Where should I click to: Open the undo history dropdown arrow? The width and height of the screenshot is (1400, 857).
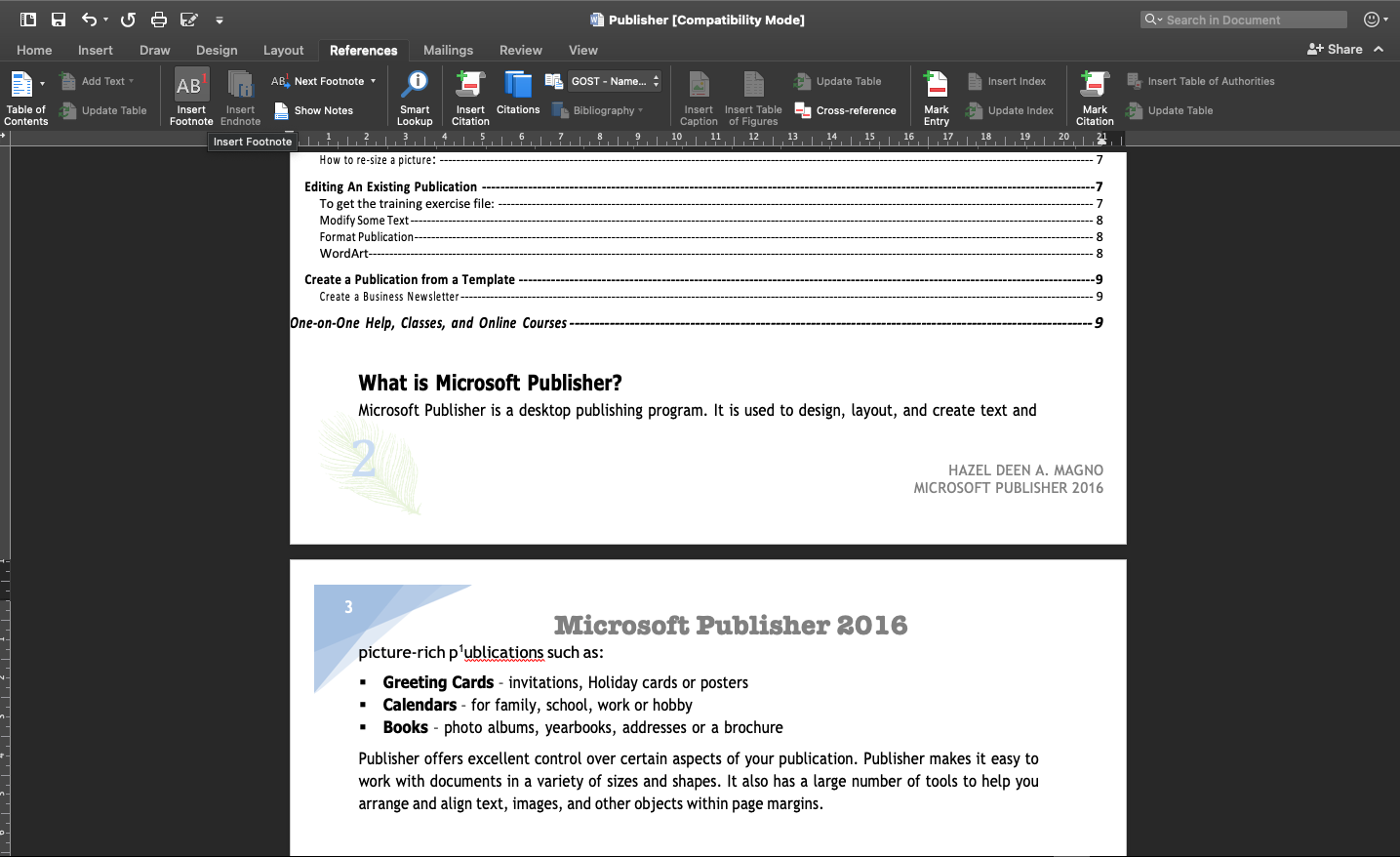[x=105, y=20]
